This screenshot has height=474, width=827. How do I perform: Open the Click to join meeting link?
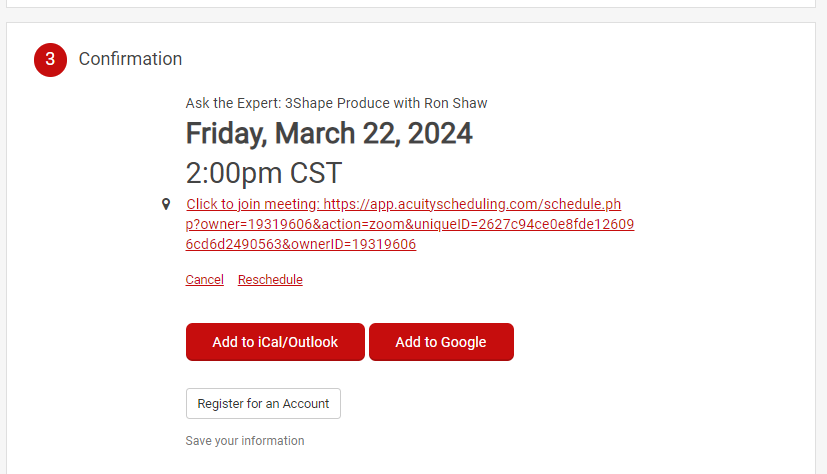click(254, 204)
